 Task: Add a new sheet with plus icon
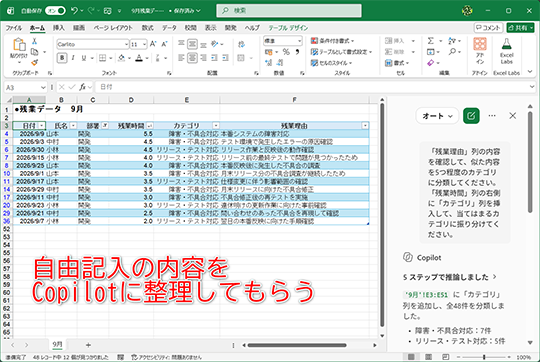(88, 344)
